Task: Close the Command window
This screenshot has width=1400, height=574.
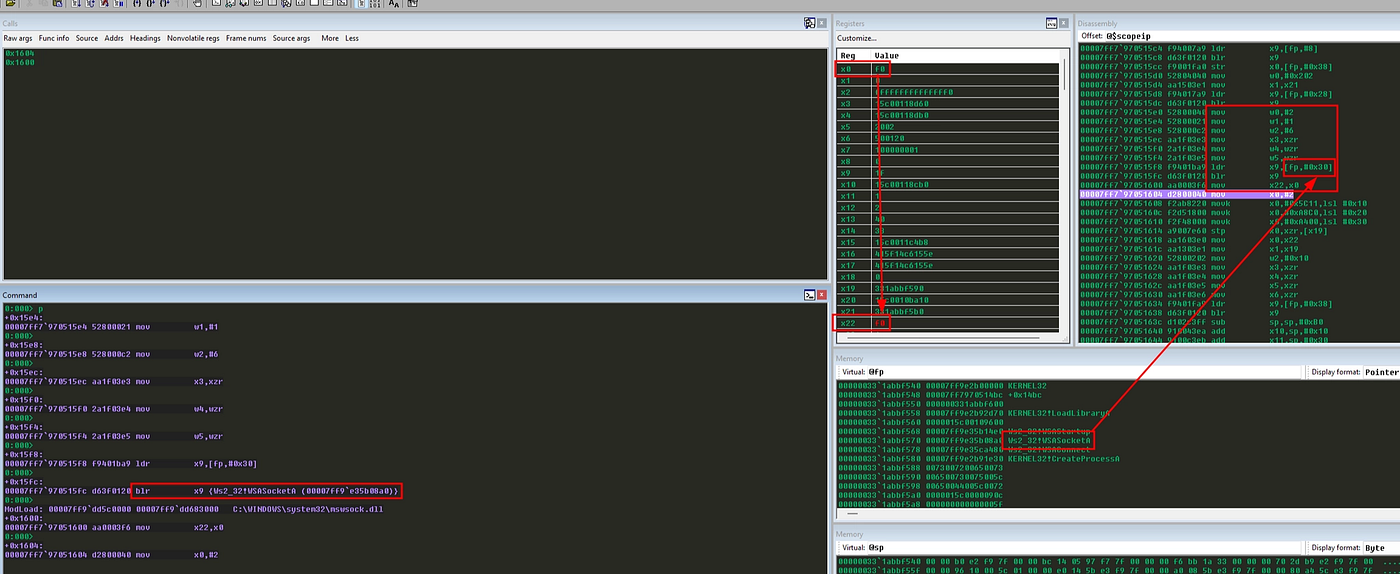Action: point(822,295)
